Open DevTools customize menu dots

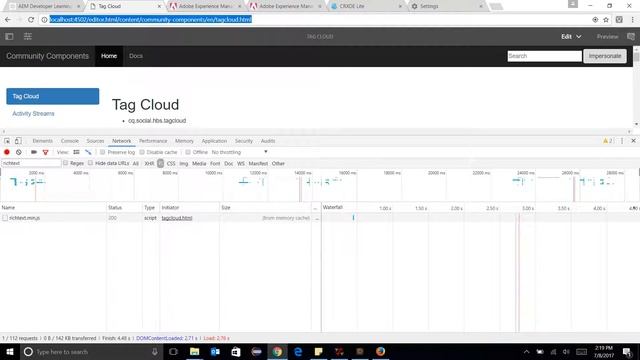(x=622, y=141)
